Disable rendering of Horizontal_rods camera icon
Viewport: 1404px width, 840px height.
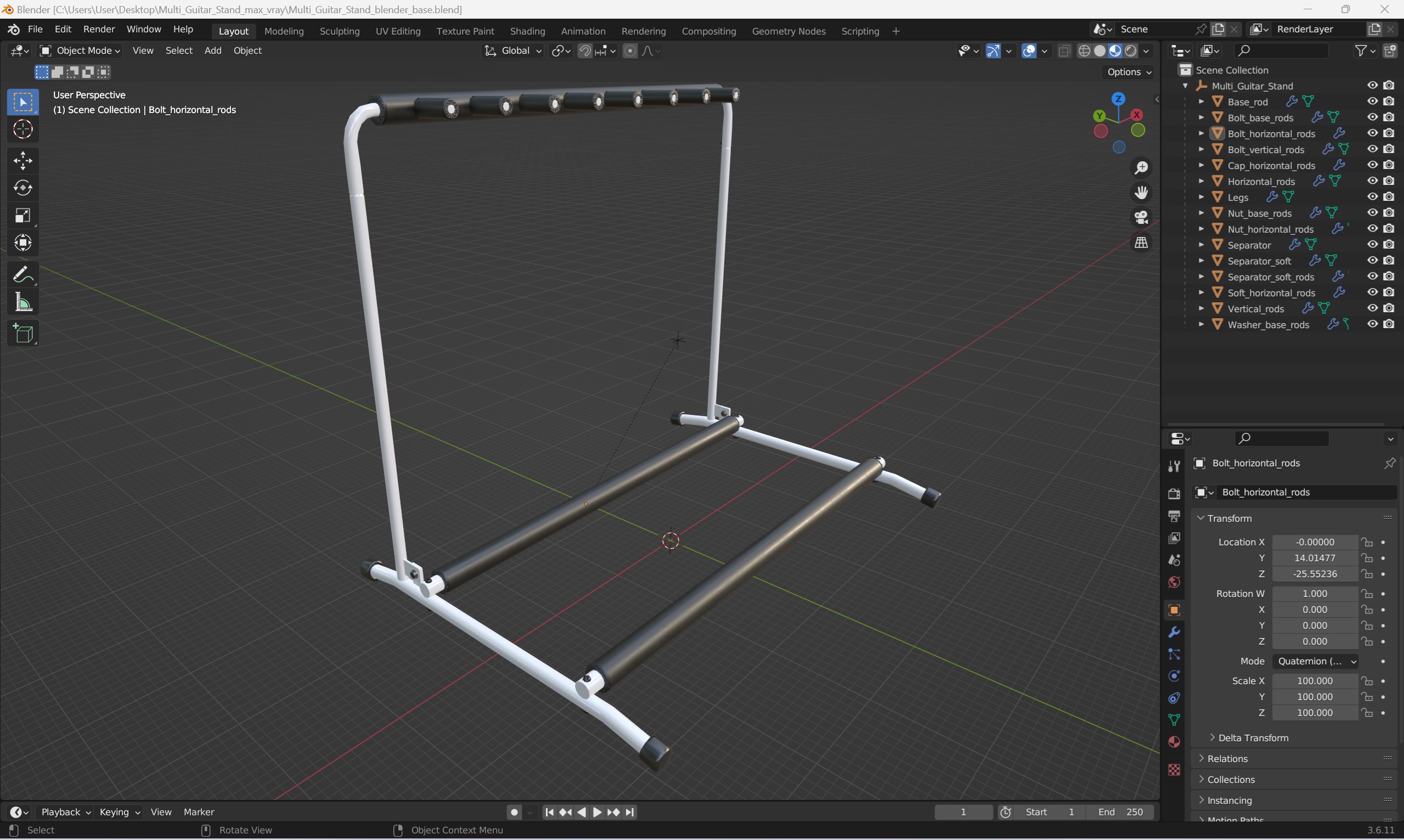tap(1389, 181)
